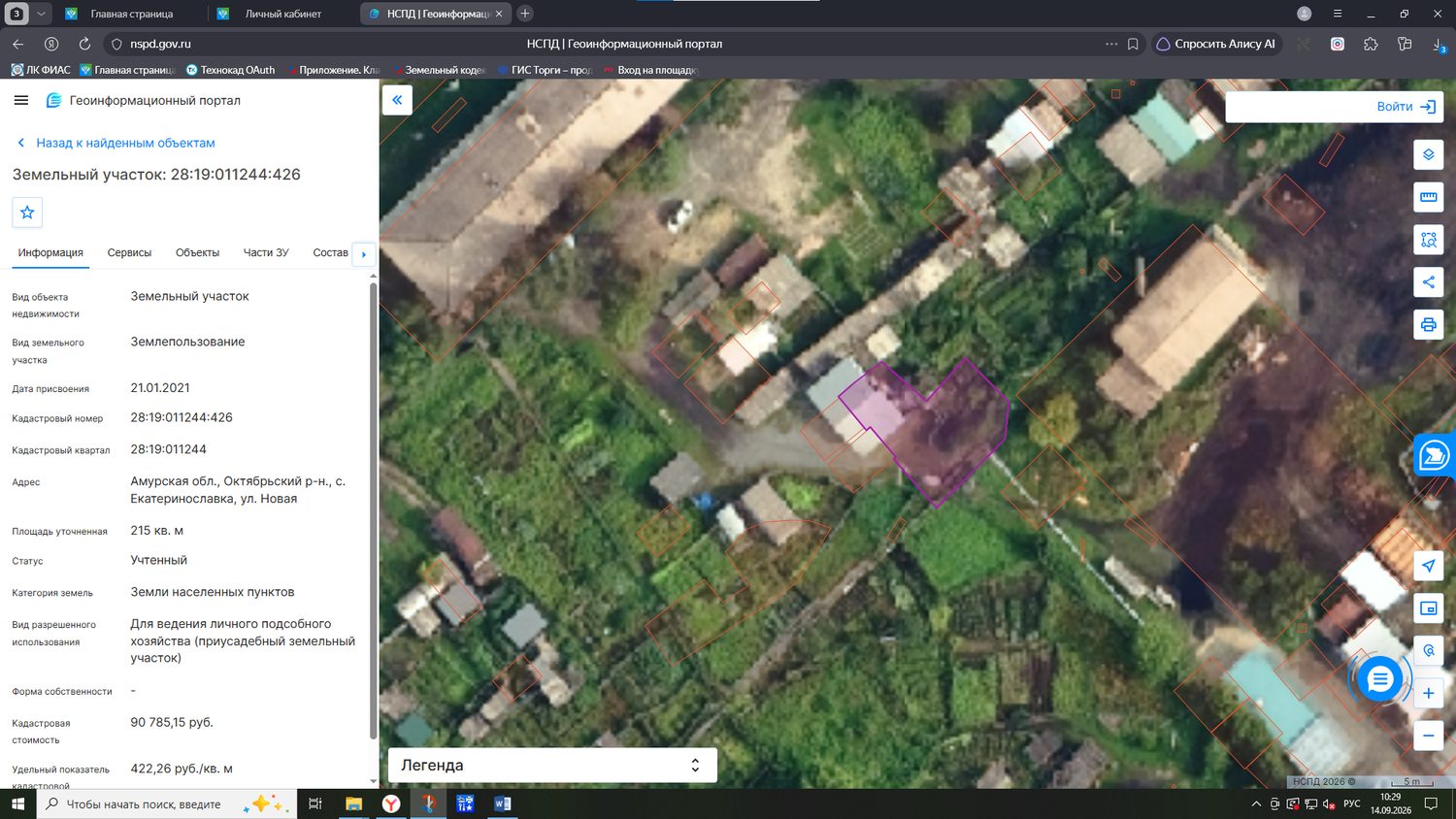Collapse the left information panel
Viewport: 1456px width, 819px height.
pyautogui.click(x=397, y=100)
